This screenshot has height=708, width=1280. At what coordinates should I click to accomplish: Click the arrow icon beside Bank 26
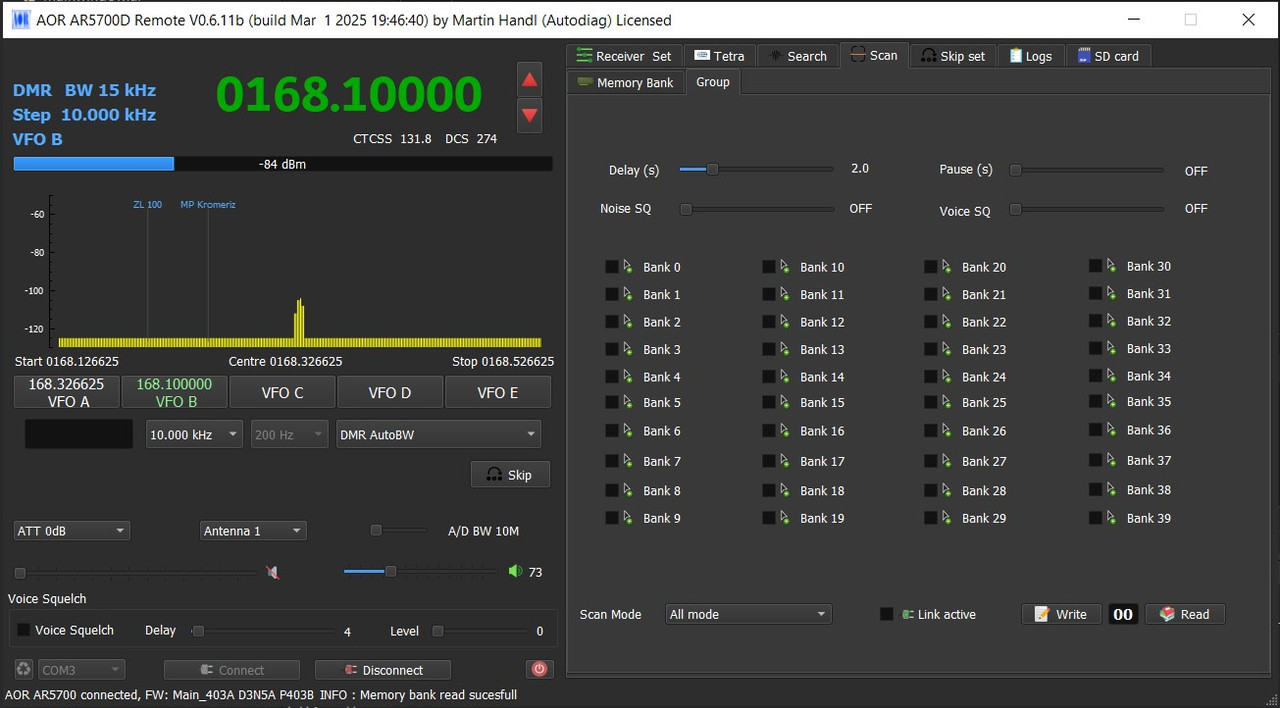click(947, 430)
